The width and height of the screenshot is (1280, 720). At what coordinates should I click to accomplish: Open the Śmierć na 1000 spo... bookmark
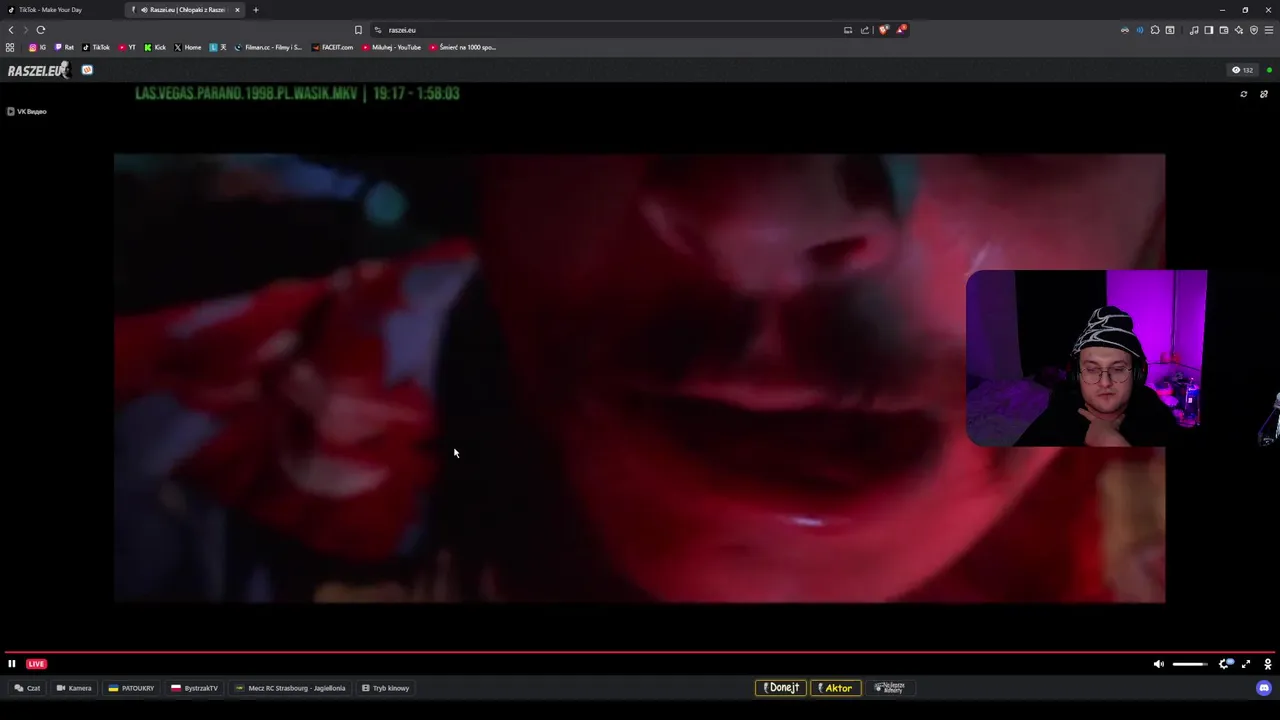[x=463, y=47]
